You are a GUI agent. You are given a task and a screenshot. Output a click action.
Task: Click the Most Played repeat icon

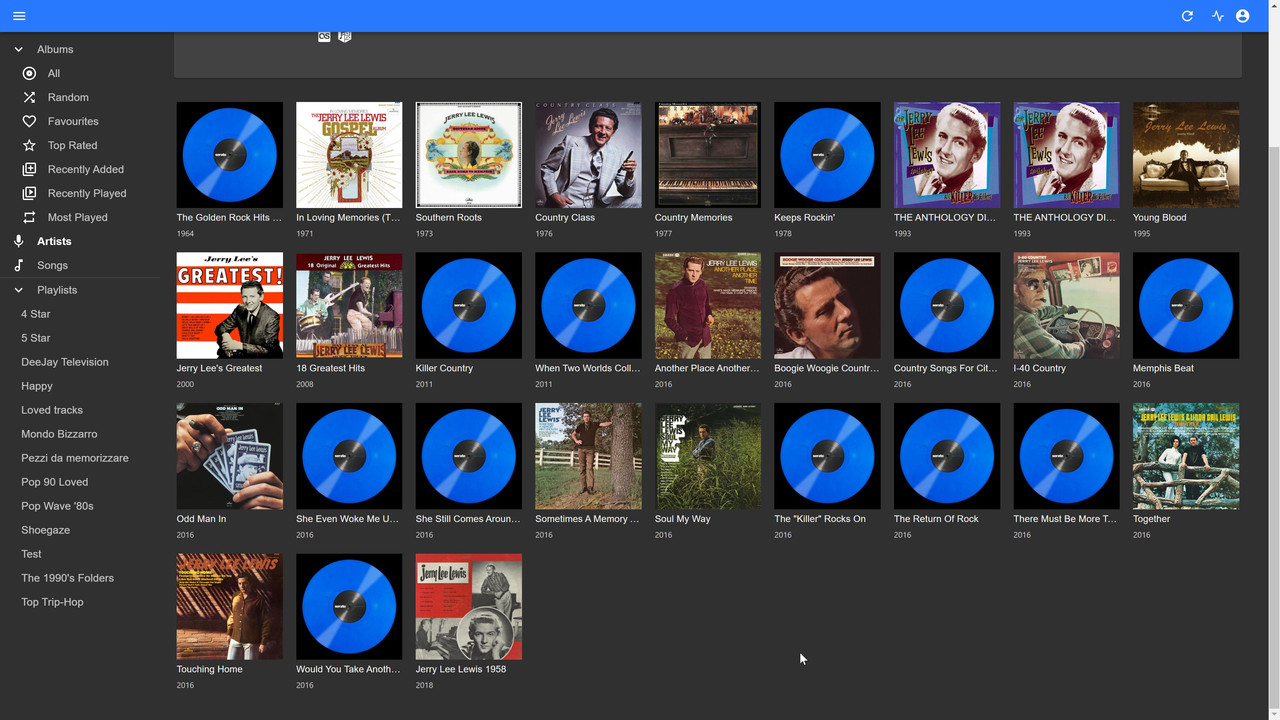tap(29, 217)
